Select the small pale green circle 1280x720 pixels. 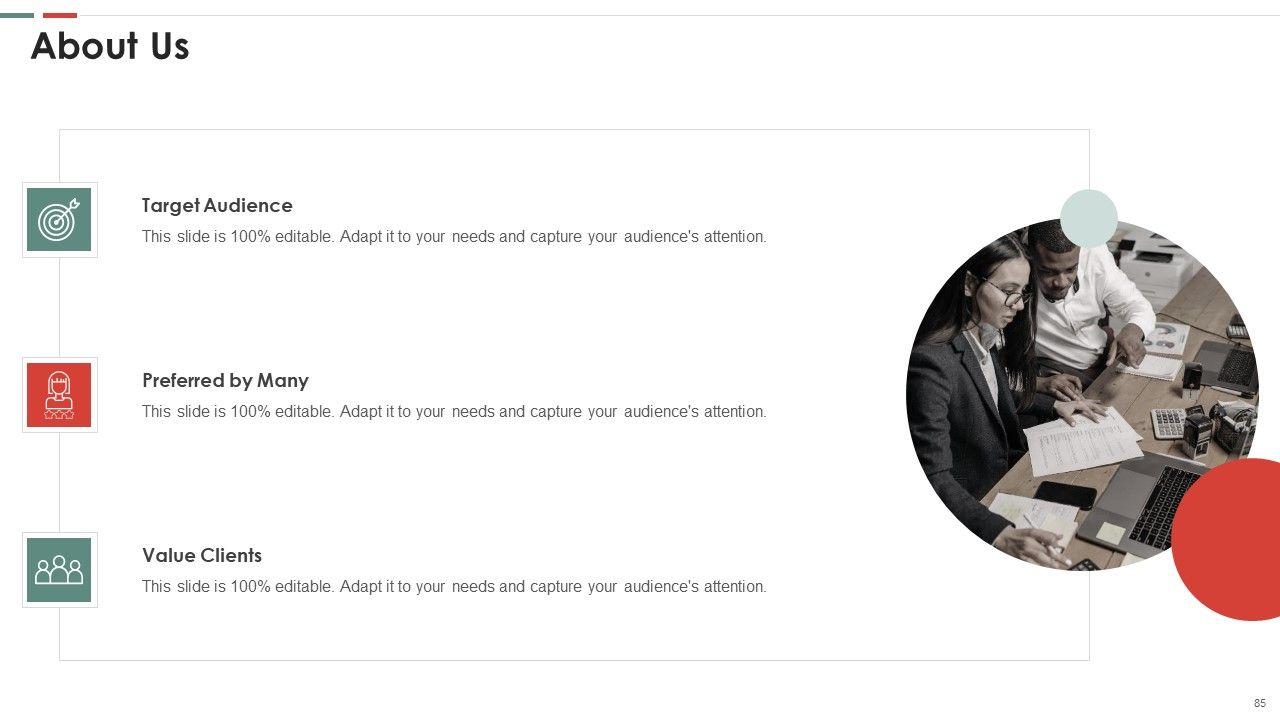click(1089, 217)
